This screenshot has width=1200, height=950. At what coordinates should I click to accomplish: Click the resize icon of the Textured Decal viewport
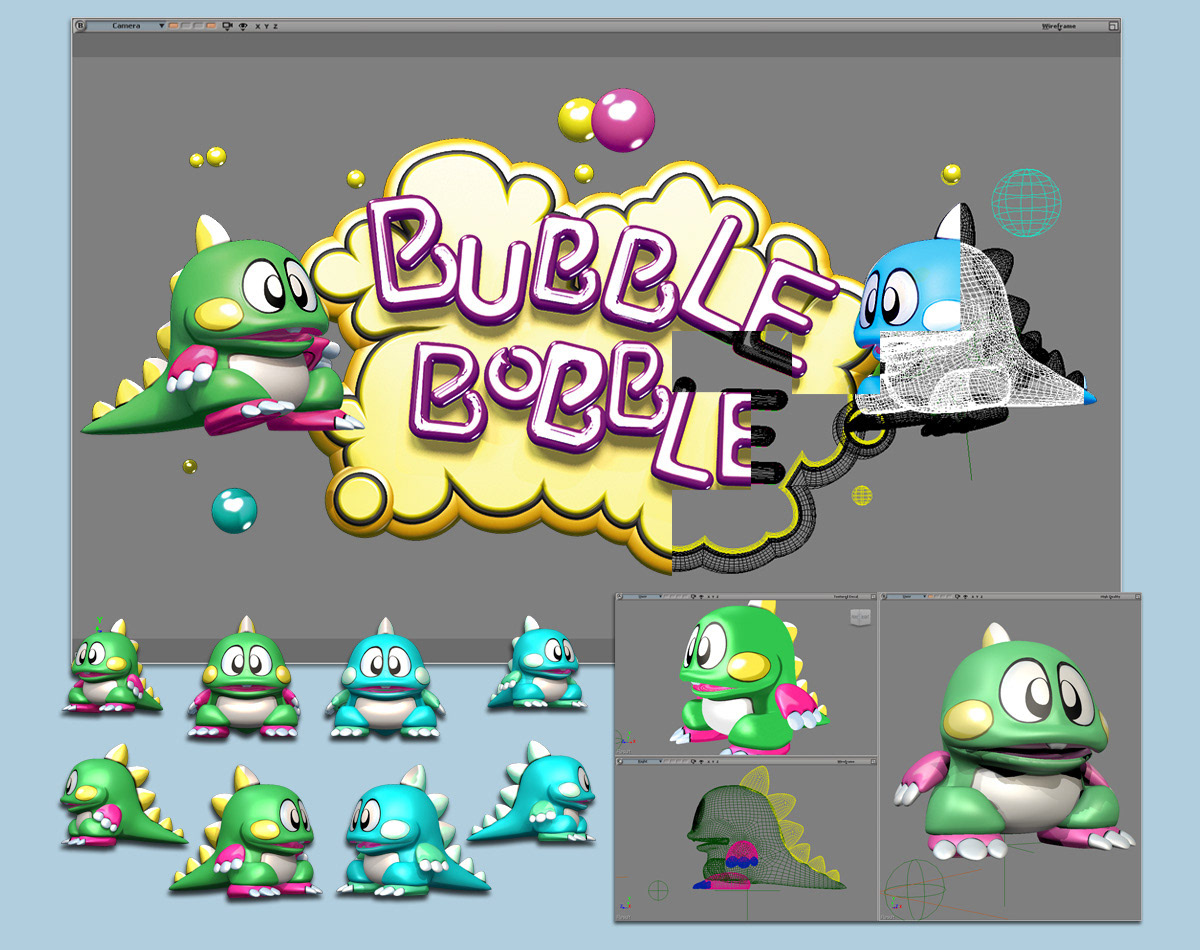(873, 596)
